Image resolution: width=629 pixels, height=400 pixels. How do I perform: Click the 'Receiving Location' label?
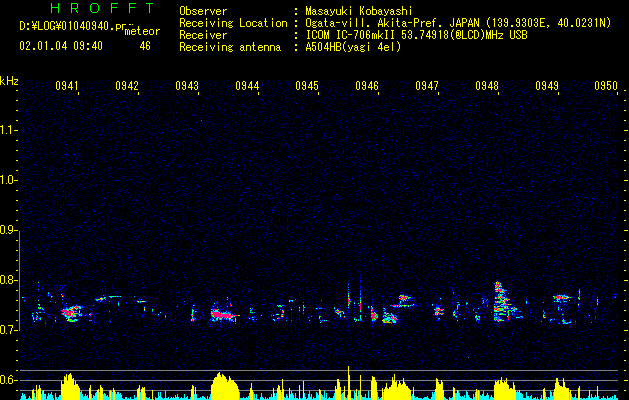point(233,23)
